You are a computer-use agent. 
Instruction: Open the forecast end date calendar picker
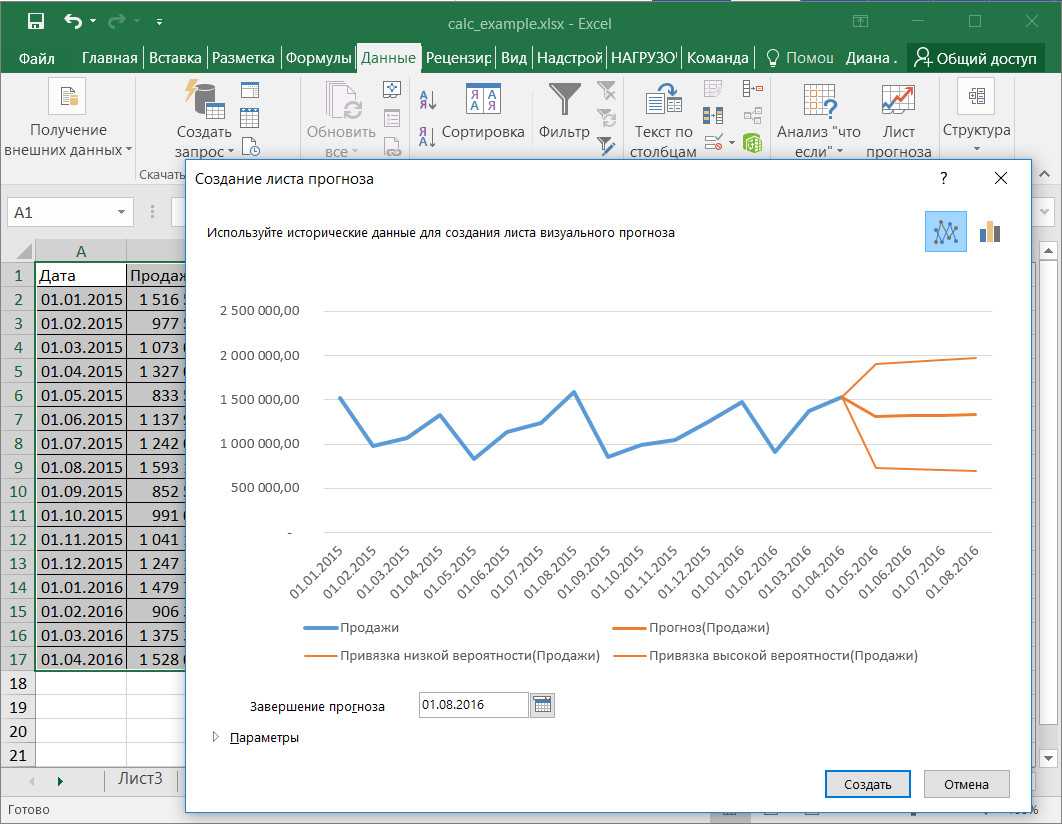542,705
